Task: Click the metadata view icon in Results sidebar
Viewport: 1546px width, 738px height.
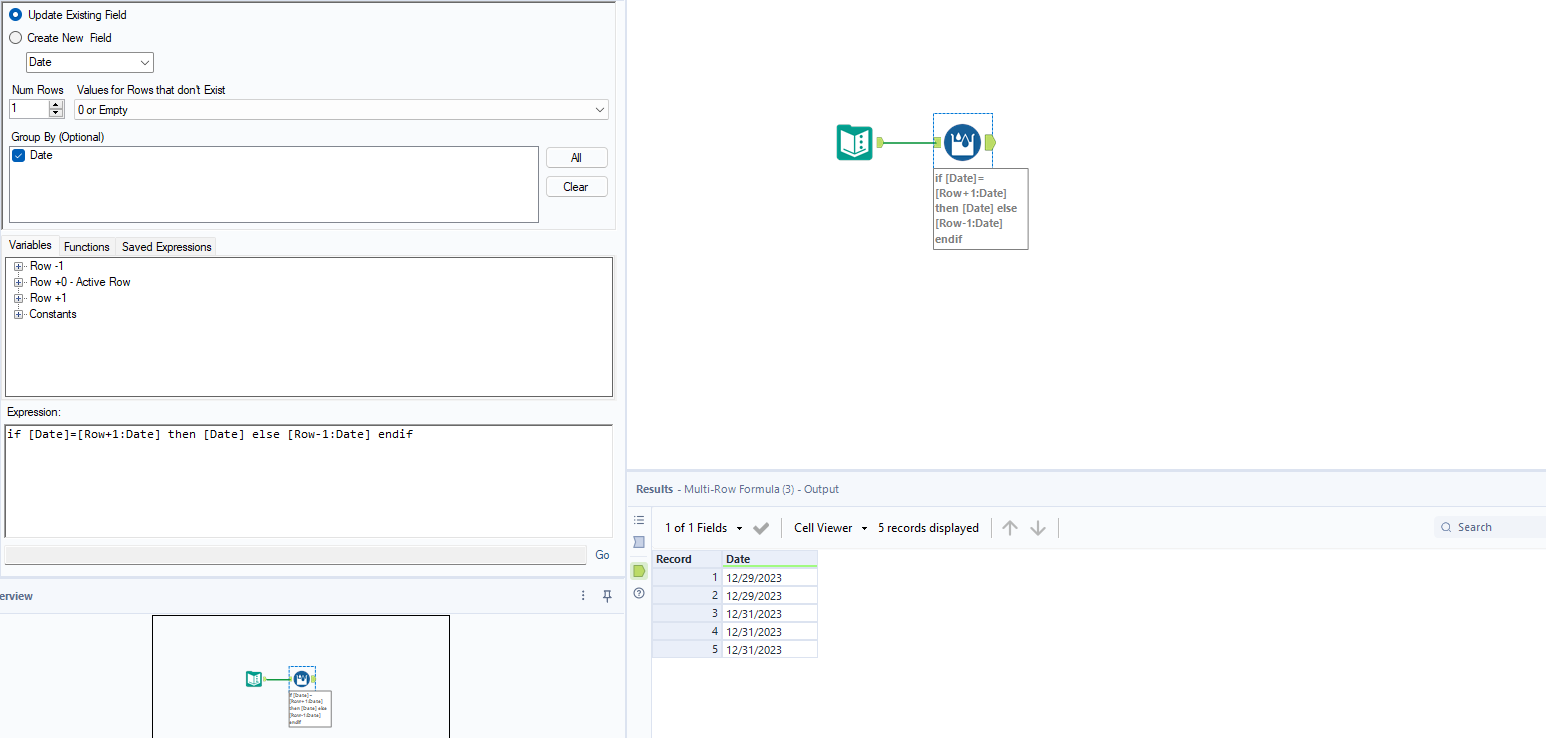Action: (x=639, y=542)
